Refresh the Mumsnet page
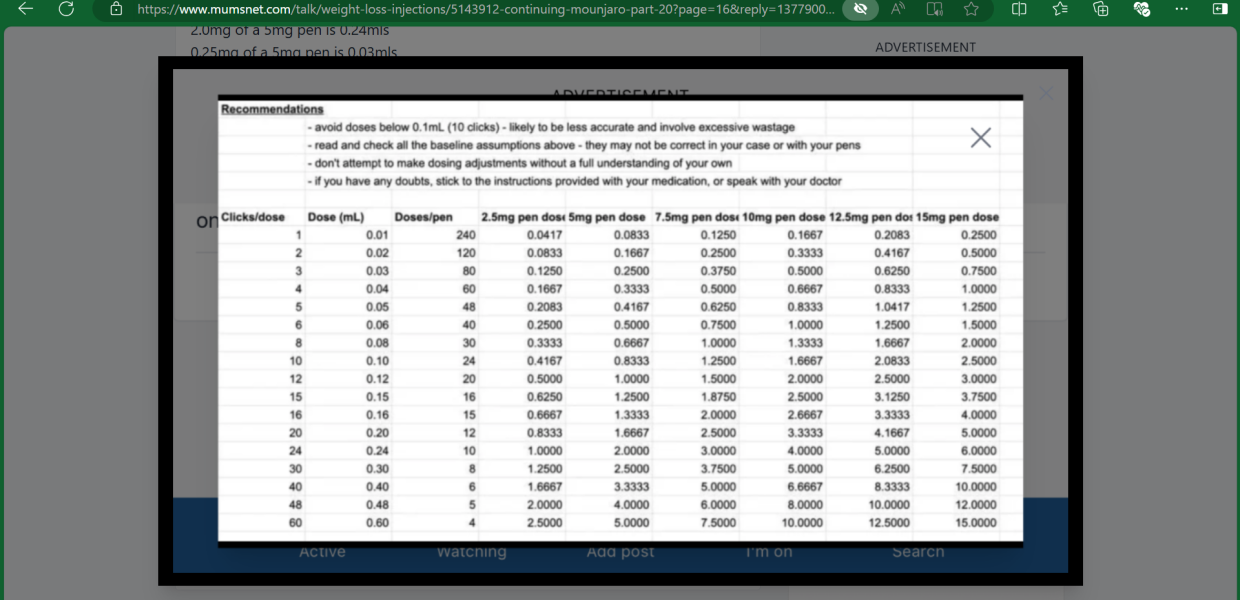 [x=66, y=9]
